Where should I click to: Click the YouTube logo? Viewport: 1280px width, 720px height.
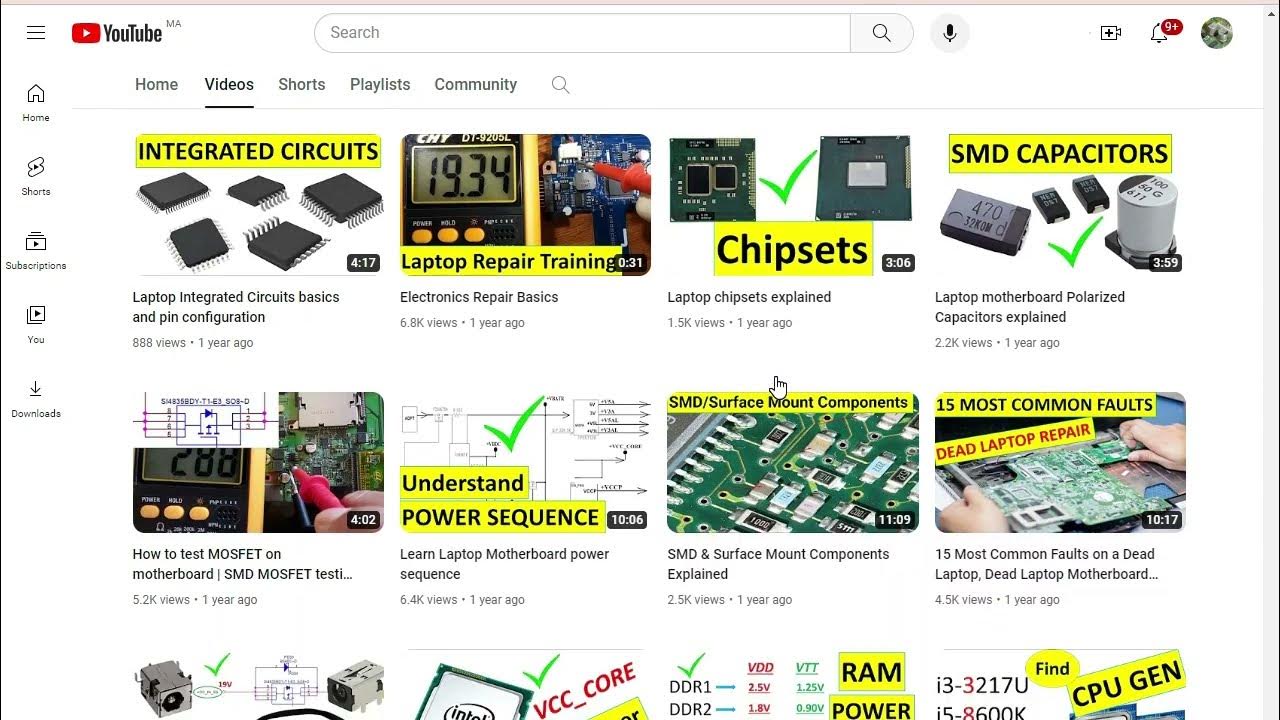pyautogui.click(x=116, y=33)
